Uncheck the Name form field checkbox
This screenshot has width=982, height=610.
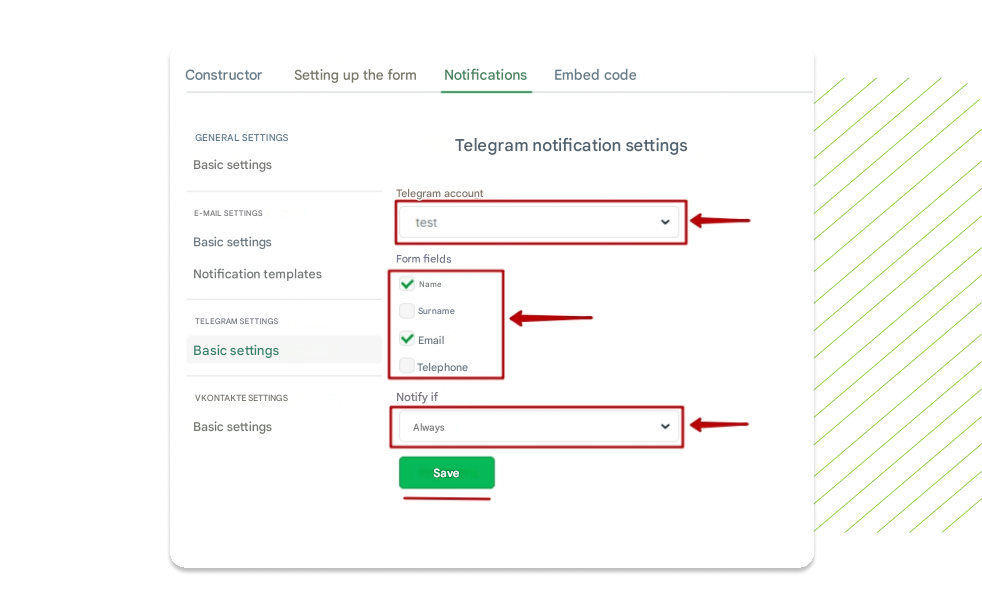coord(407,284)
